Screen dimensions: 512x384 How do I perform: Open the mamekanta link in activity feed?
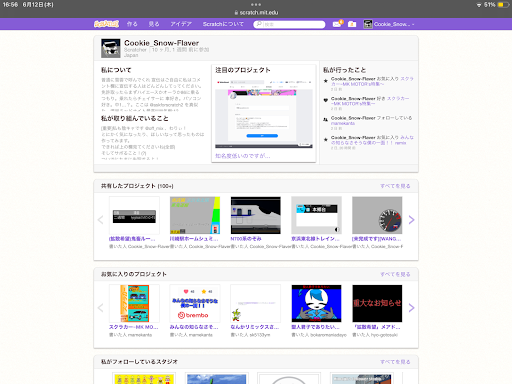343,123
